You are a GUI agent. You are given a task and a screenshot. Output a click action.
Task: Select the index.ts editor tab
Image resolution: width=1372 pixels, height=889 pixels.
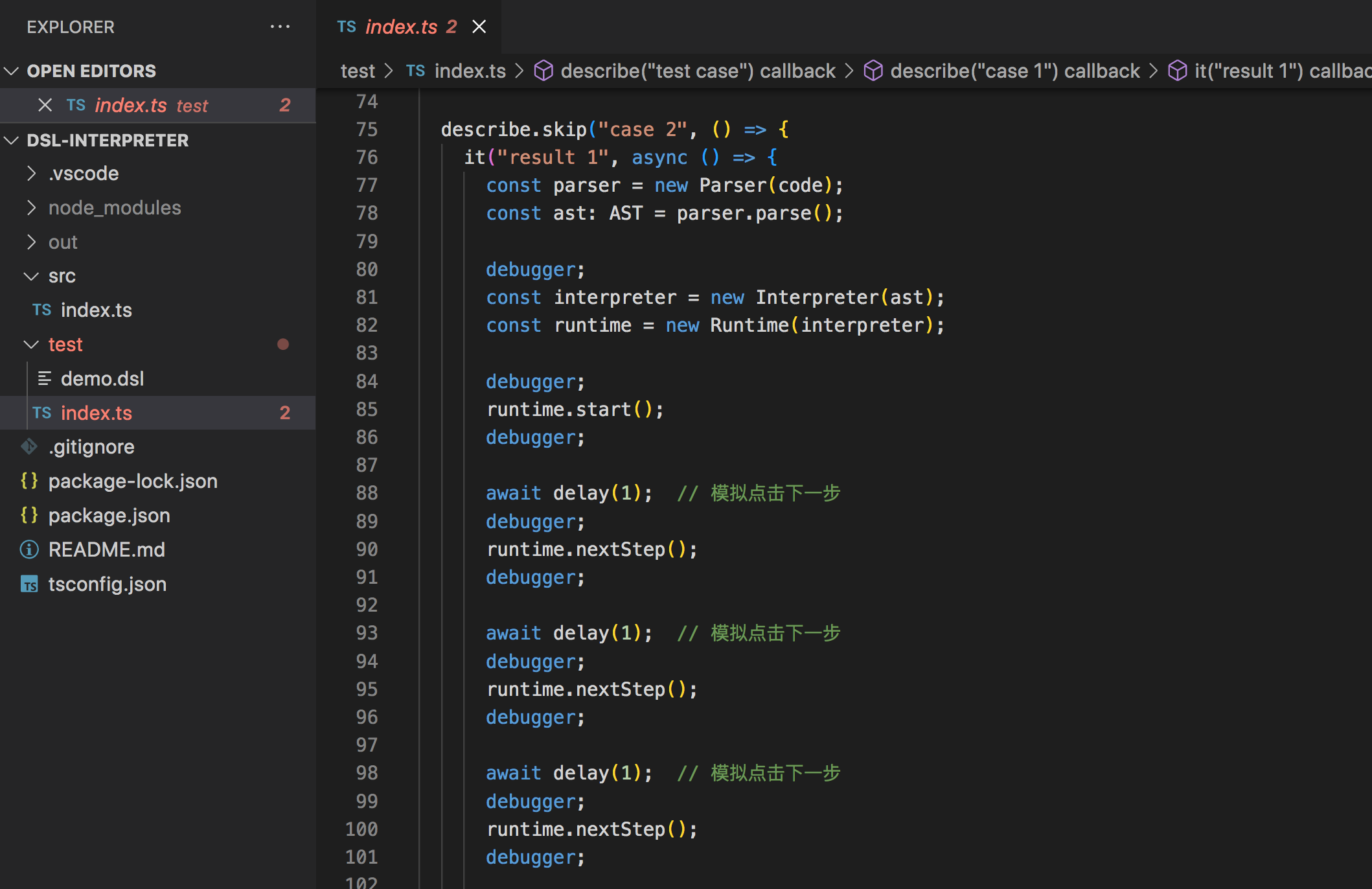pos(402,27)
